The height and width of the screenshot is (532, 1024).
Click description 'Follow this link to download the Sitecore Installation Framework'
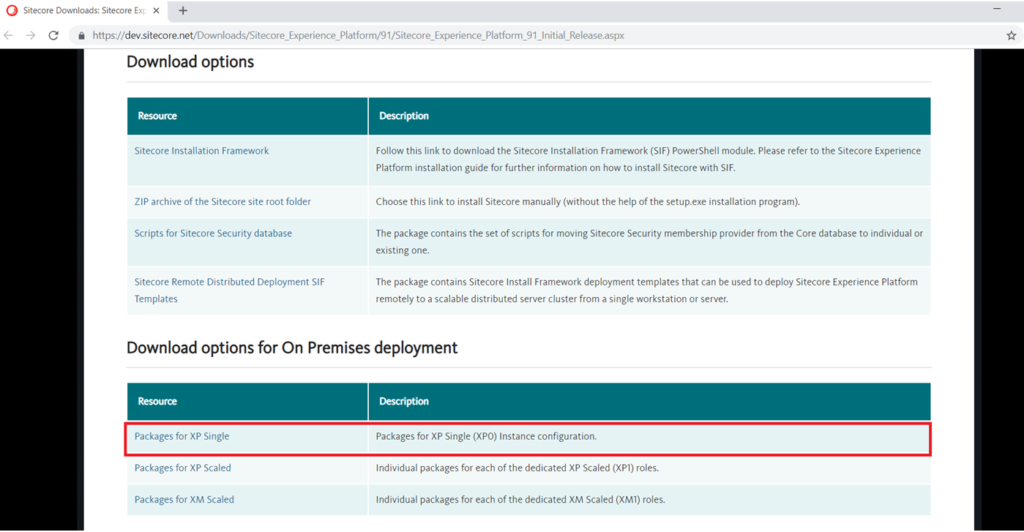coord(648,159)
